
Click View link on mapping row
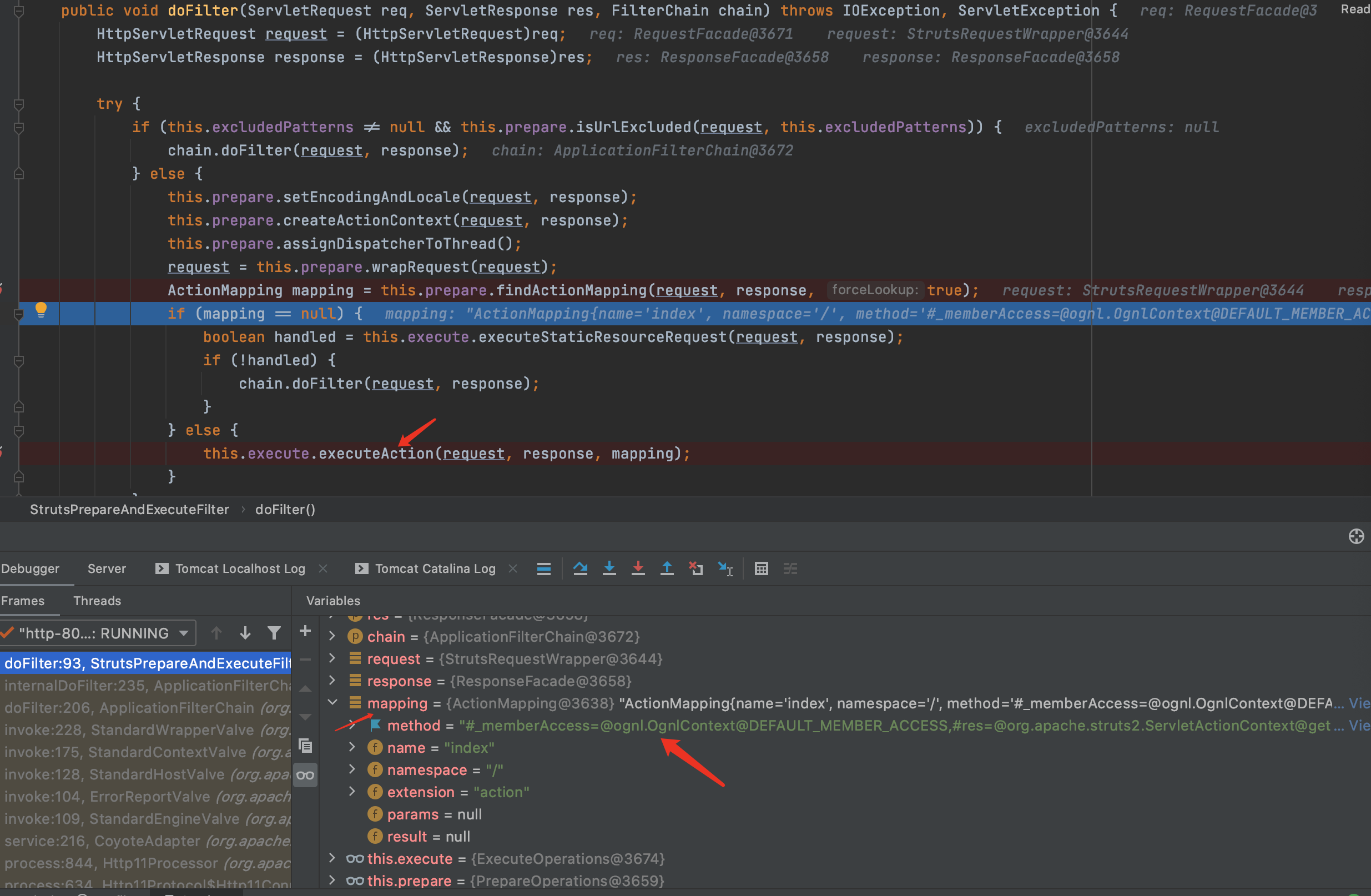tap(1359, 703)
